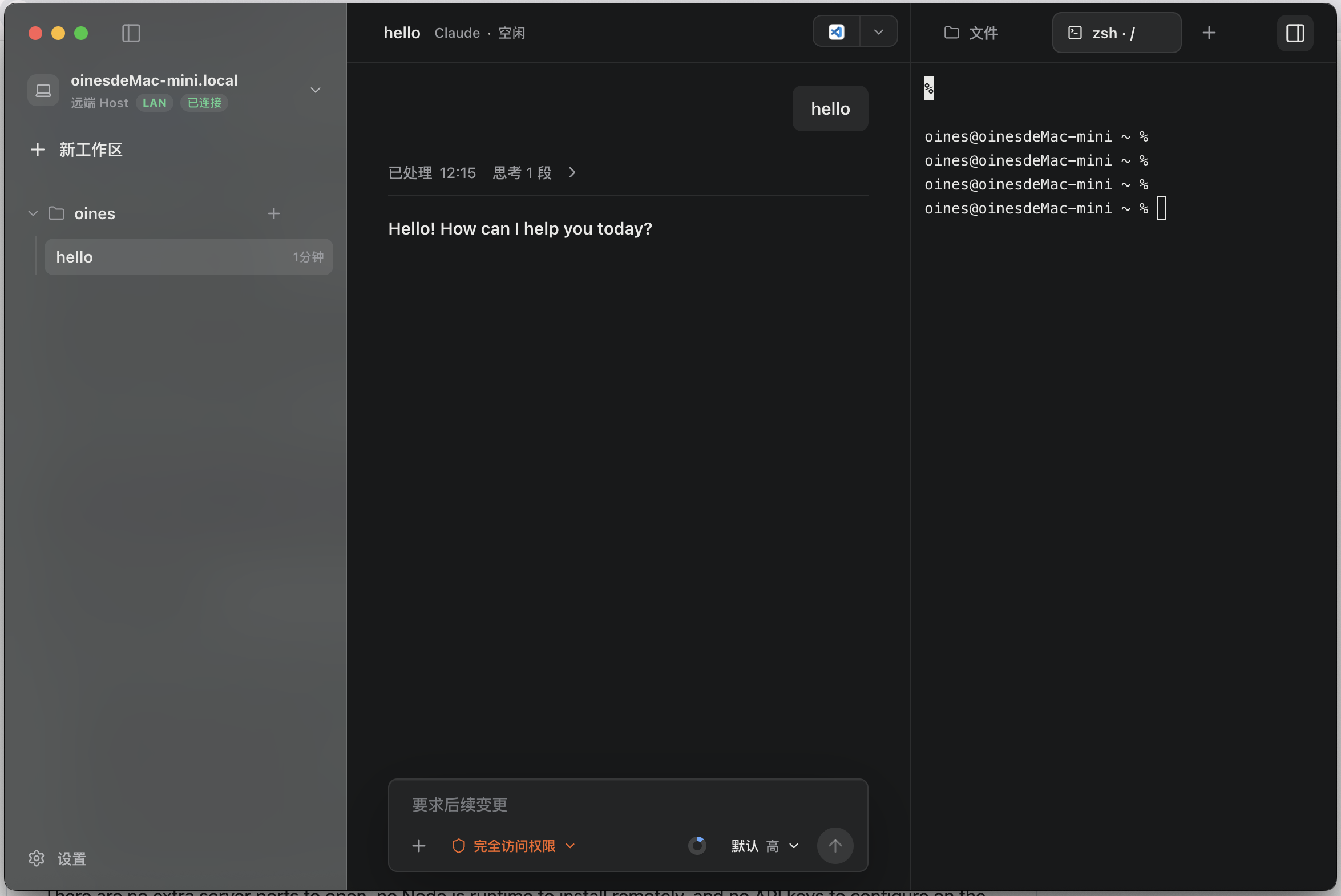This screenshot has height=896, width=1341.
Task: Create a 新工作区 workspace
Action: coord(76,150)
